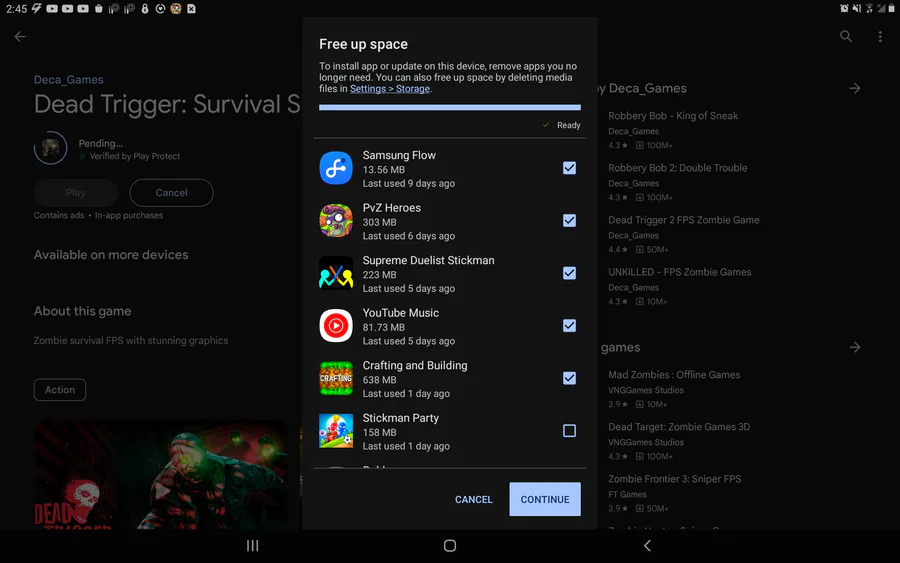The width and height of the screenshot is (900, 563).
Task: Open Zombie Frontier 3: Sniper FPS
Action: click(x=674, y=479)
